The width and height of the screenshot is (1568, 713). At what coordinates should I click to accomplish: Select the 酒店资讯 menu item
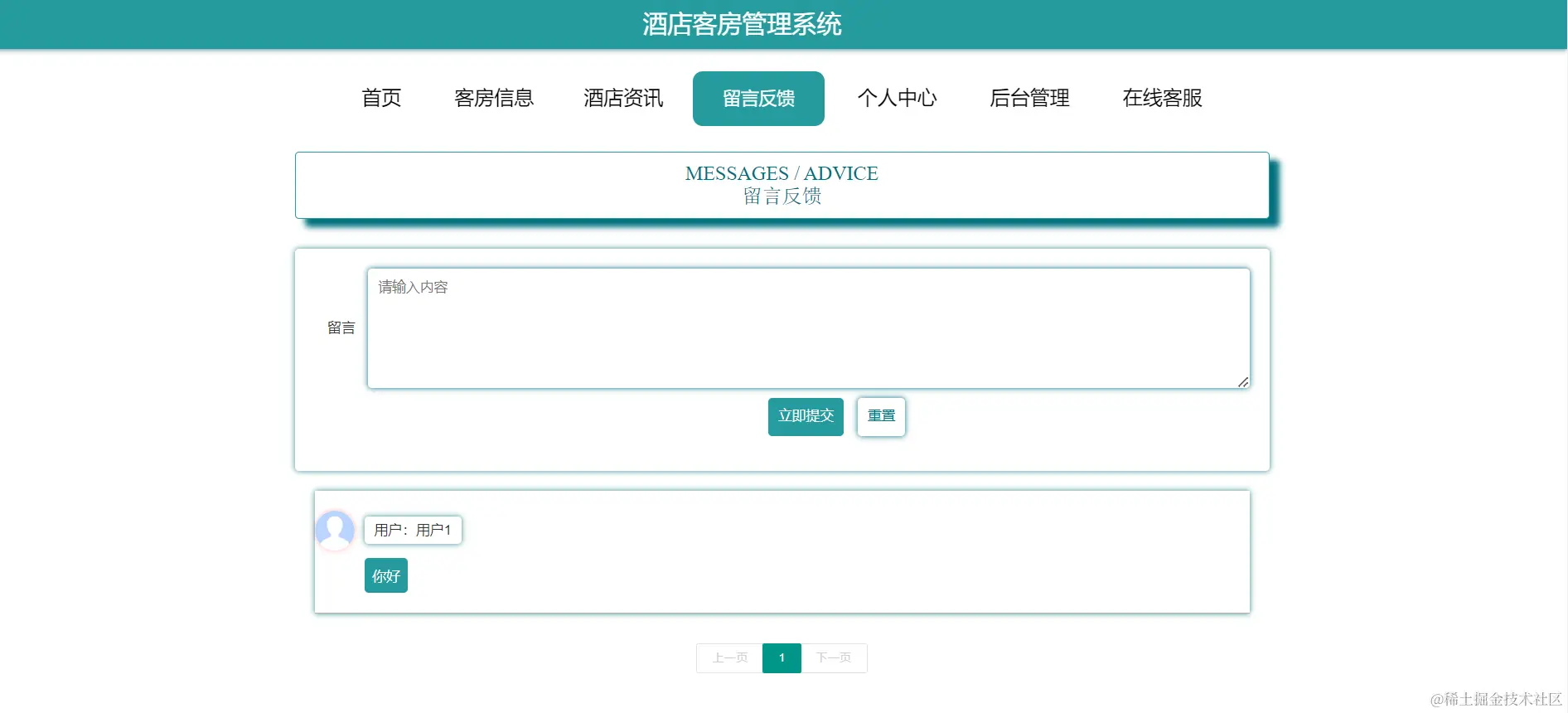pos(623,98)
